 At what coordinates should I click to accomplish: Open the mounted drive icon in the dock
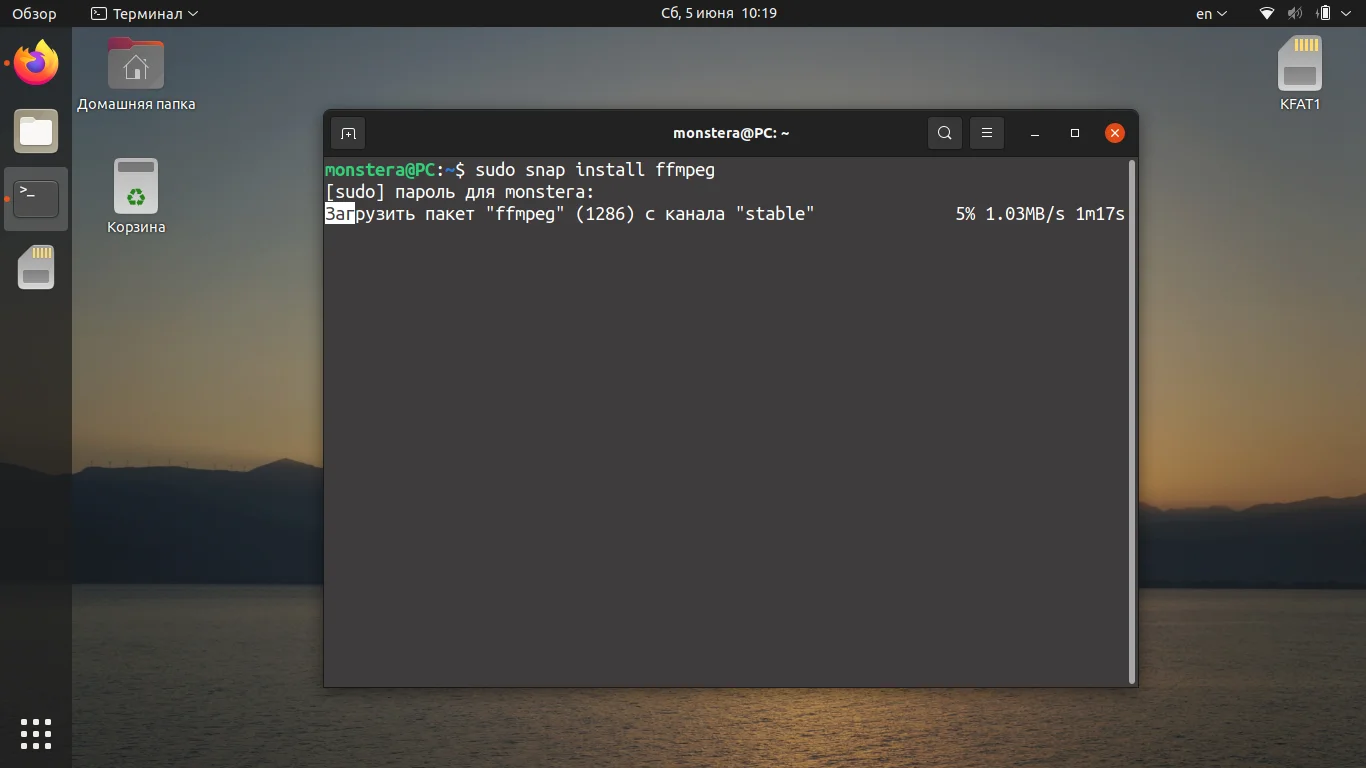(35, 267)
